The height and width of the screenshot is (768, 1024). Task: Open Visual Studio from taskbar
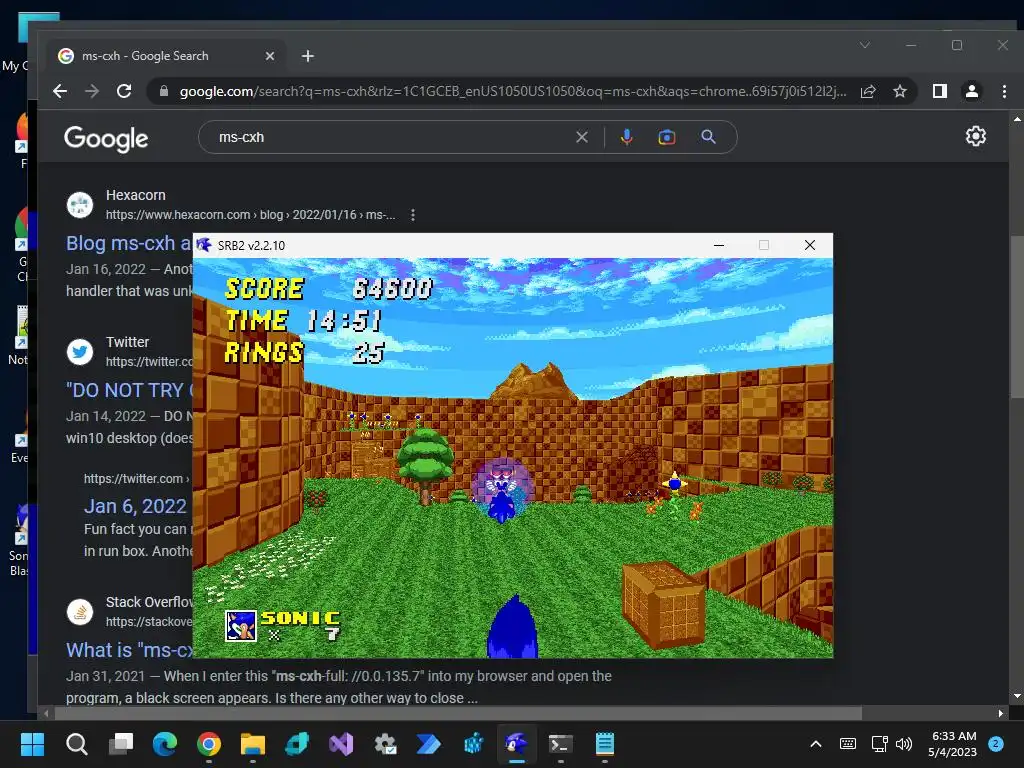point(341,744)
